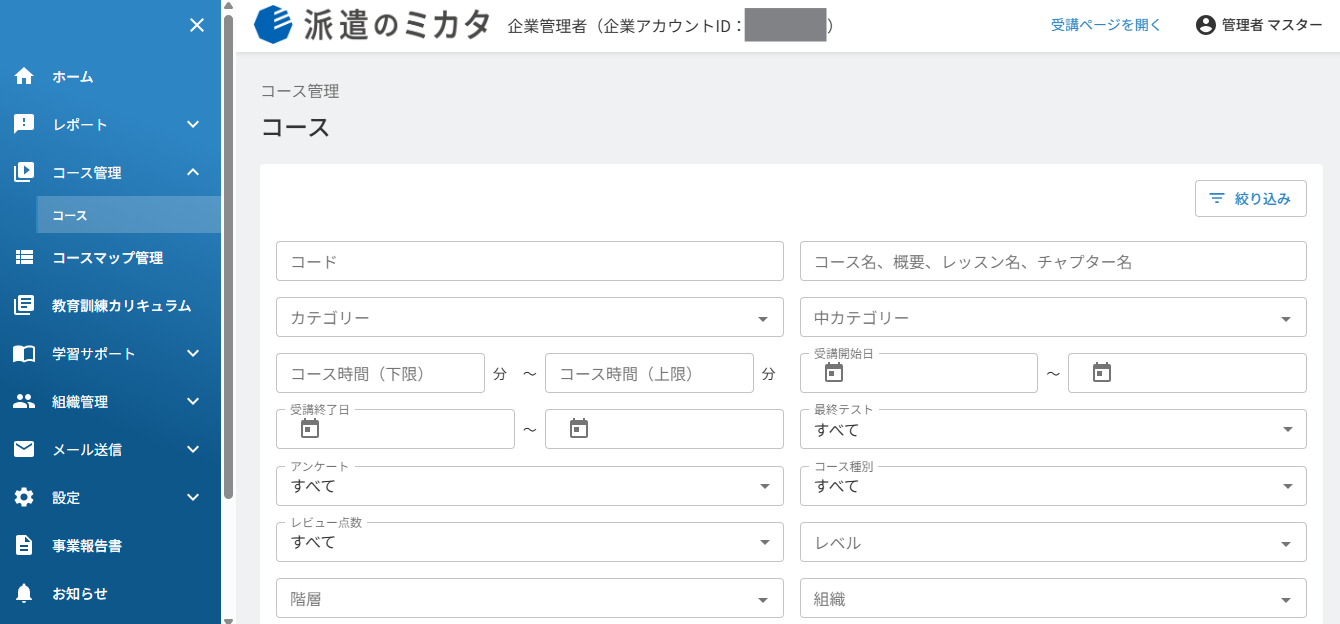Screen dimensions: 1340x624
Task: Click the filter icon in 絞り込み button
Action: 1217,198
